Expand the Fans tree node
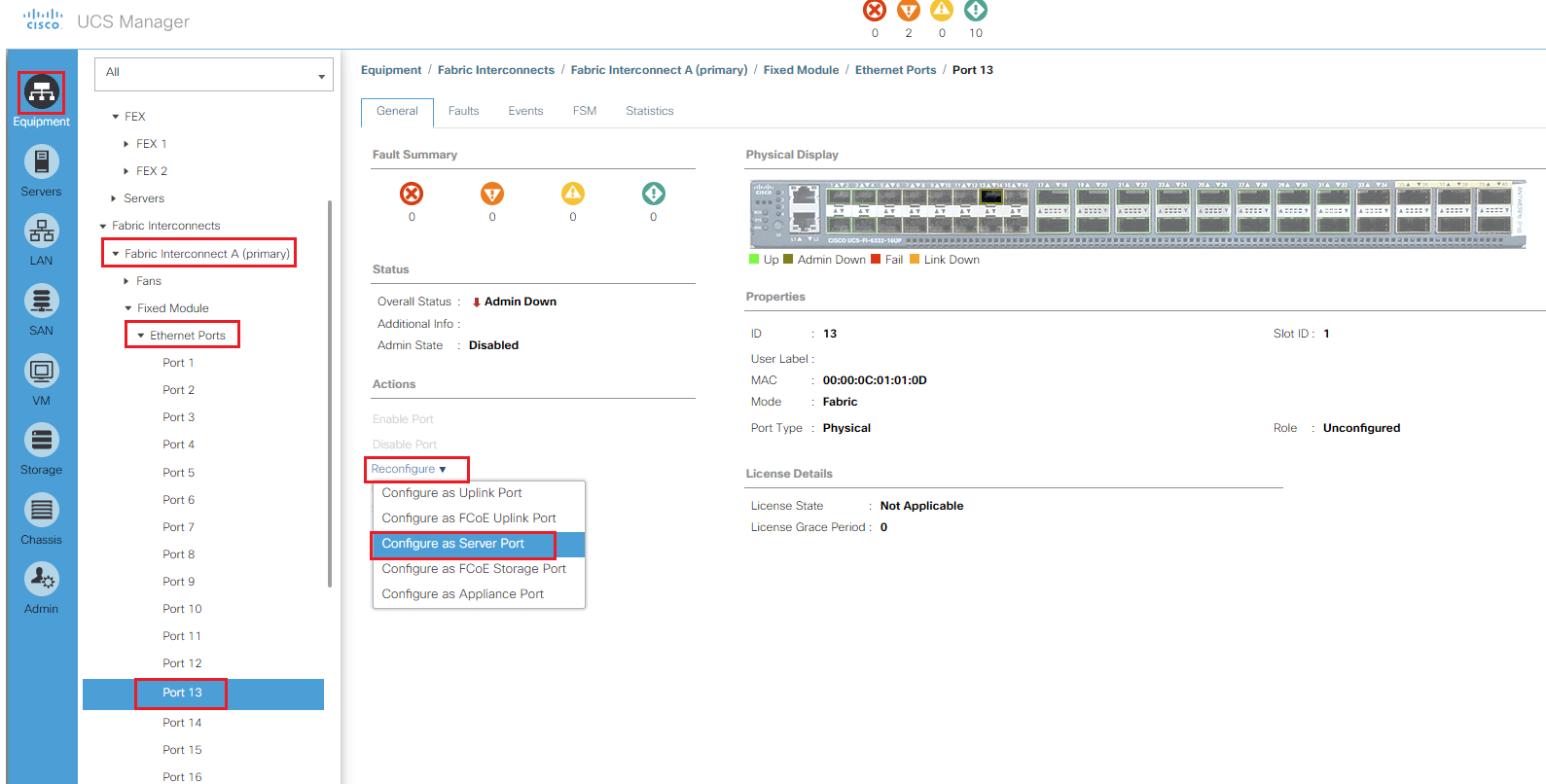1546x784 pixels. pyautogui.click(x=126, y=281)
